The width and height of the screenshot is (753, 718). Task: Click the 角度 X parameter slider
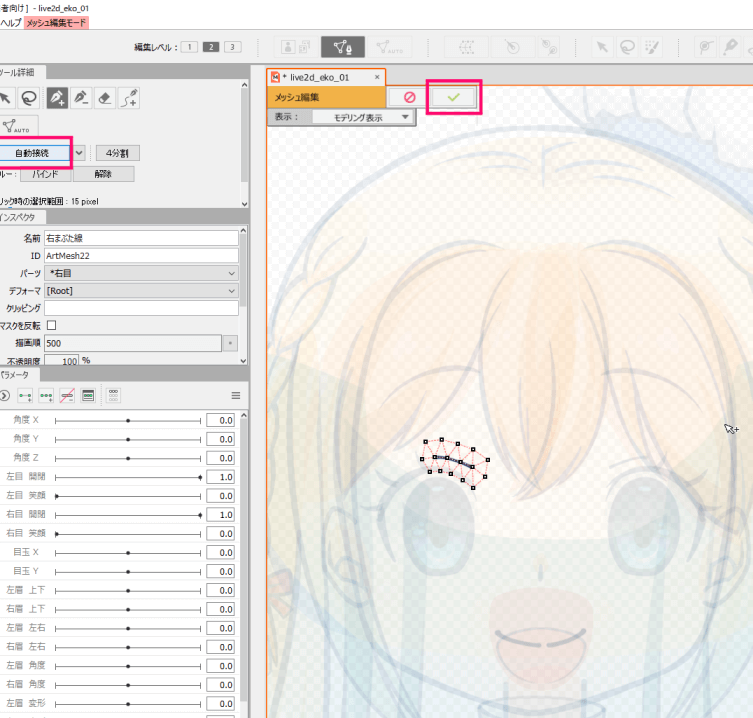point(128,421)
